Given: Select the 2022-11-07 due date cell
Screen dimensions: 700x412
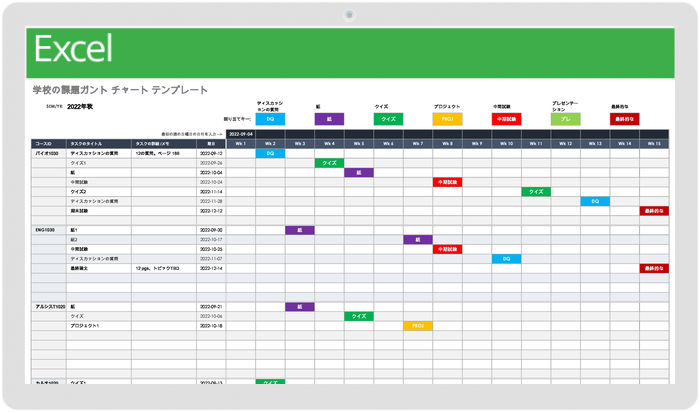Looking at the screenshot, I should coord(211,259).
